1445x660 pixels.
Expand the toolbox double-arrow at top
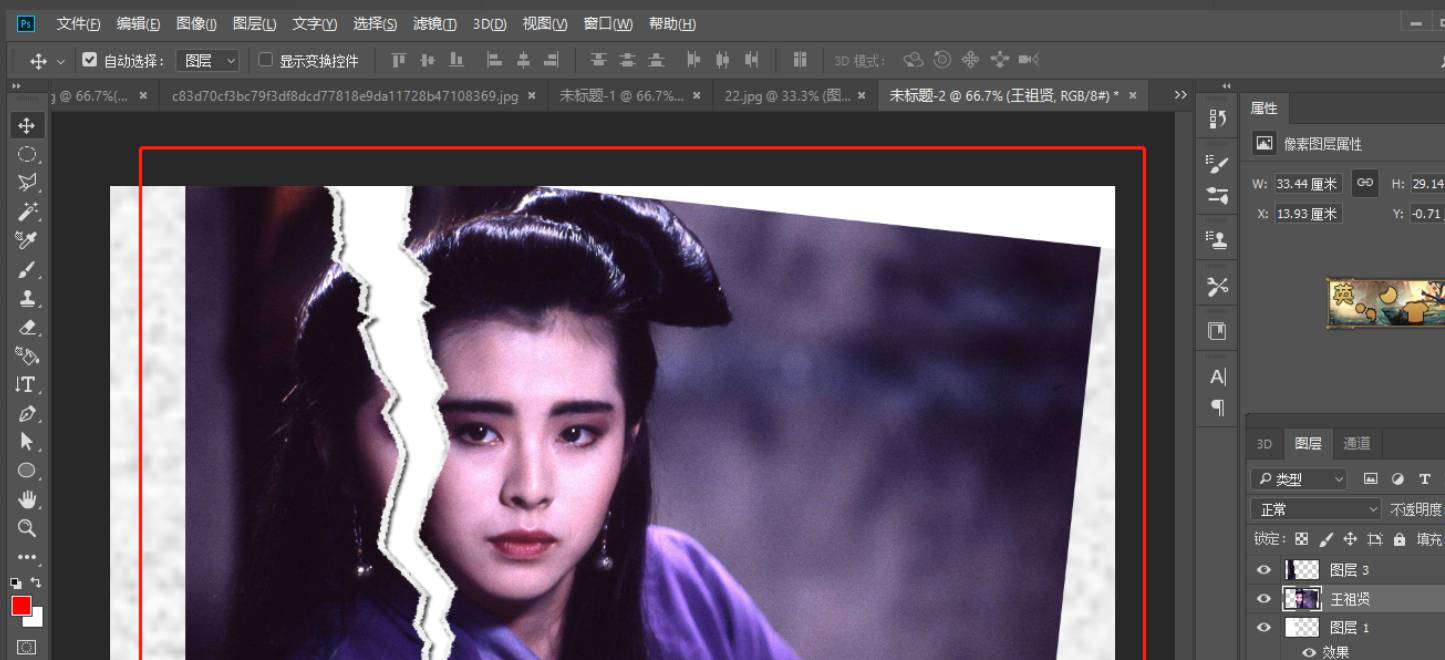coord(16,87)
